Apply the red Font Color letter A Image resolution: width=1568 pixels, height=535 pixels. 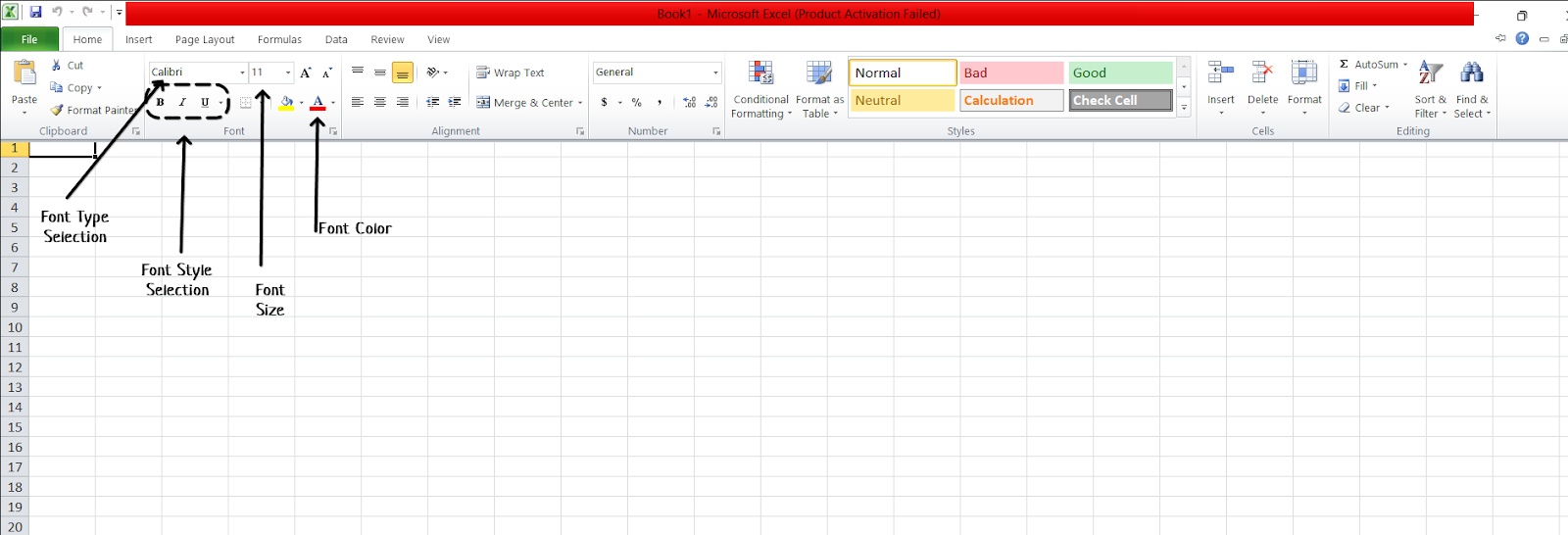click(x=318, y=103)
